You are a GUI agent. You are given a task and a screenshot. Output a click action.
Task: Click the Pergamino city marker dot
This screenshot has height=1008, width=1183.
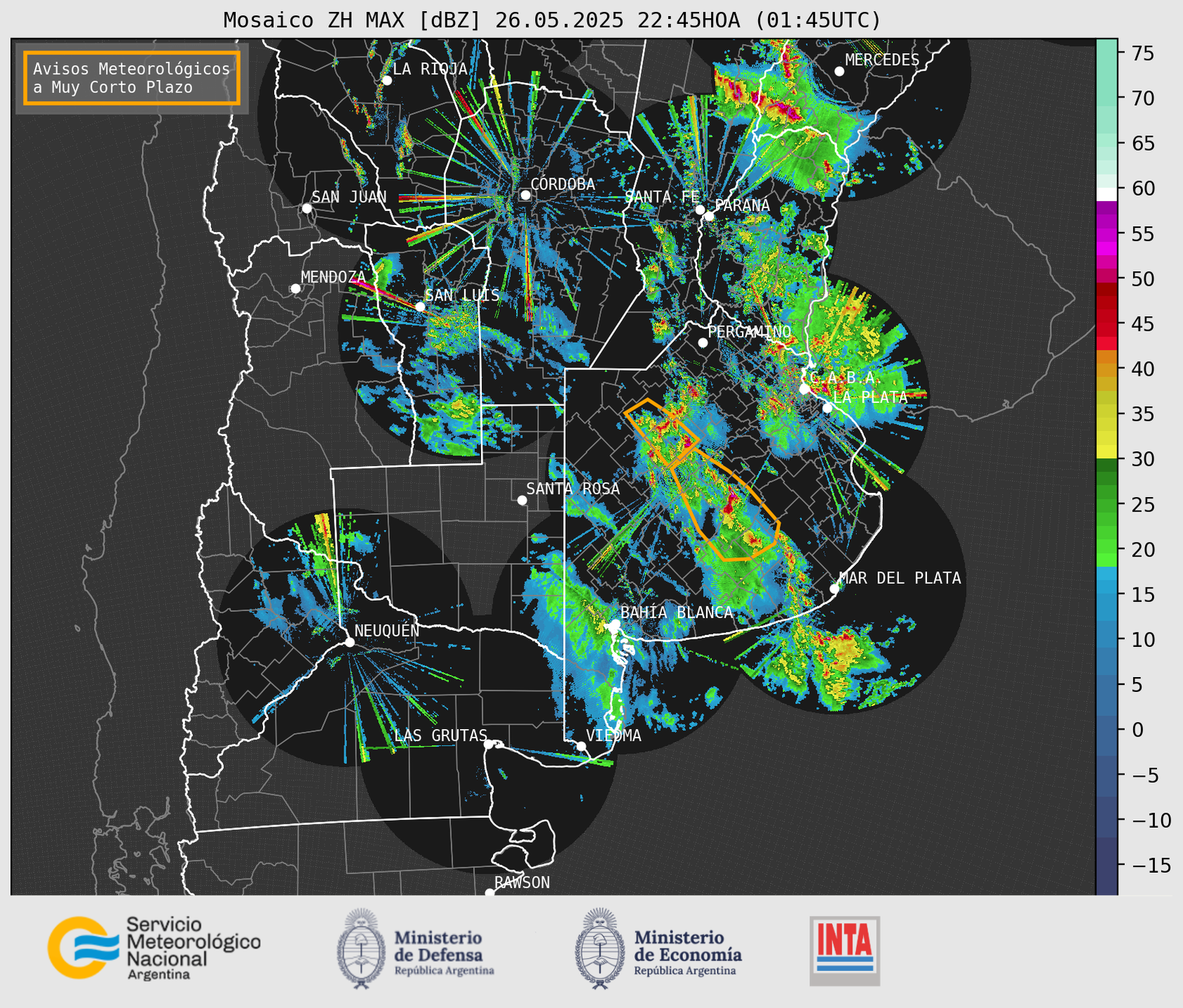[703, 343]
